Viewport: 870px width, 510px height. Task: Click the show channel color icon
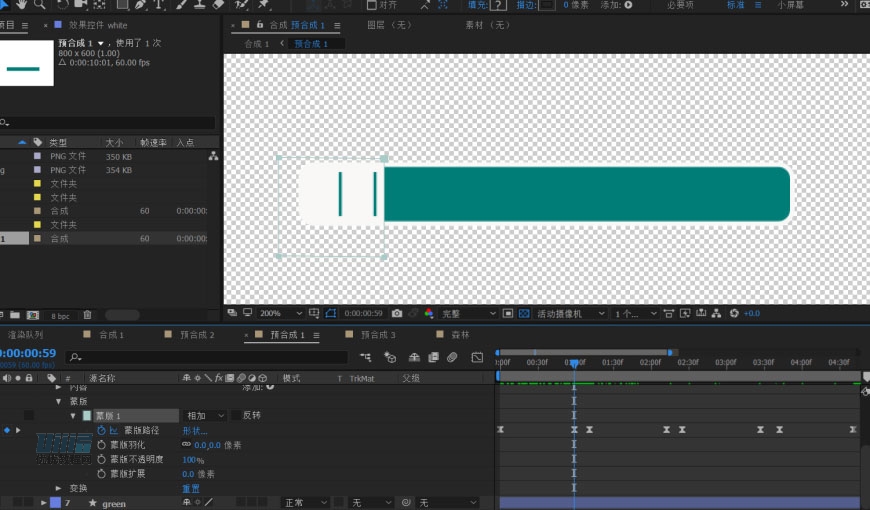[428, 313]
